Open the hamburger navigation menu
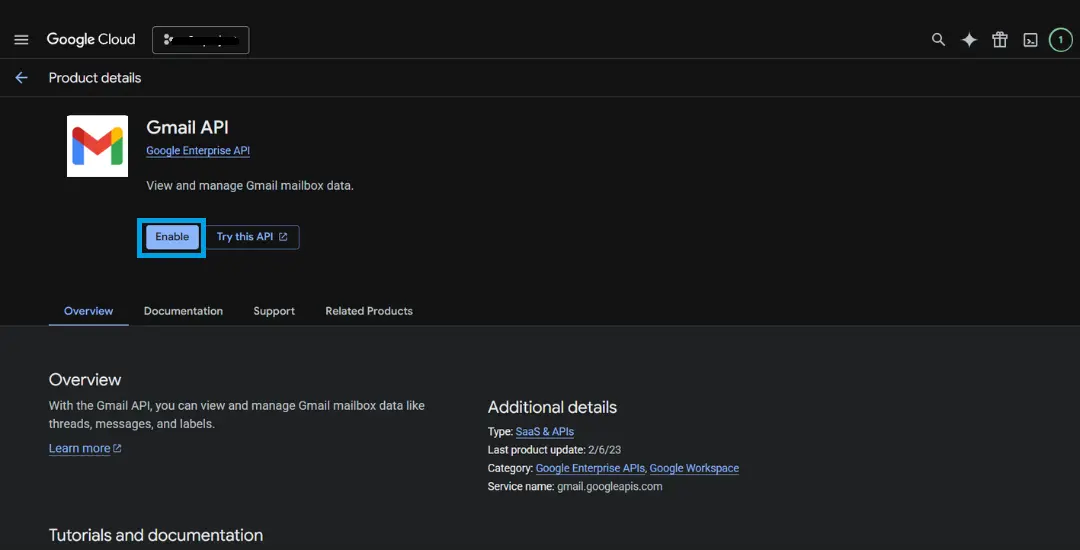This screenshot has width=1080, height=550. [21, 40]
